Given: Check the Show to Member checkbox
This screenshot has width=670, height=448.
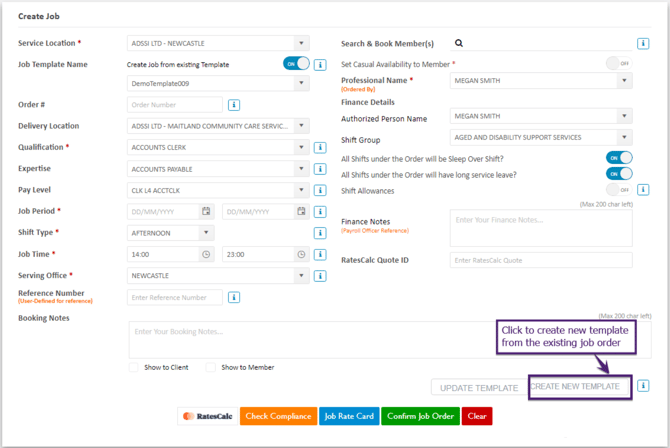Looking at the screenshot, I should click(x=211, y=367).
